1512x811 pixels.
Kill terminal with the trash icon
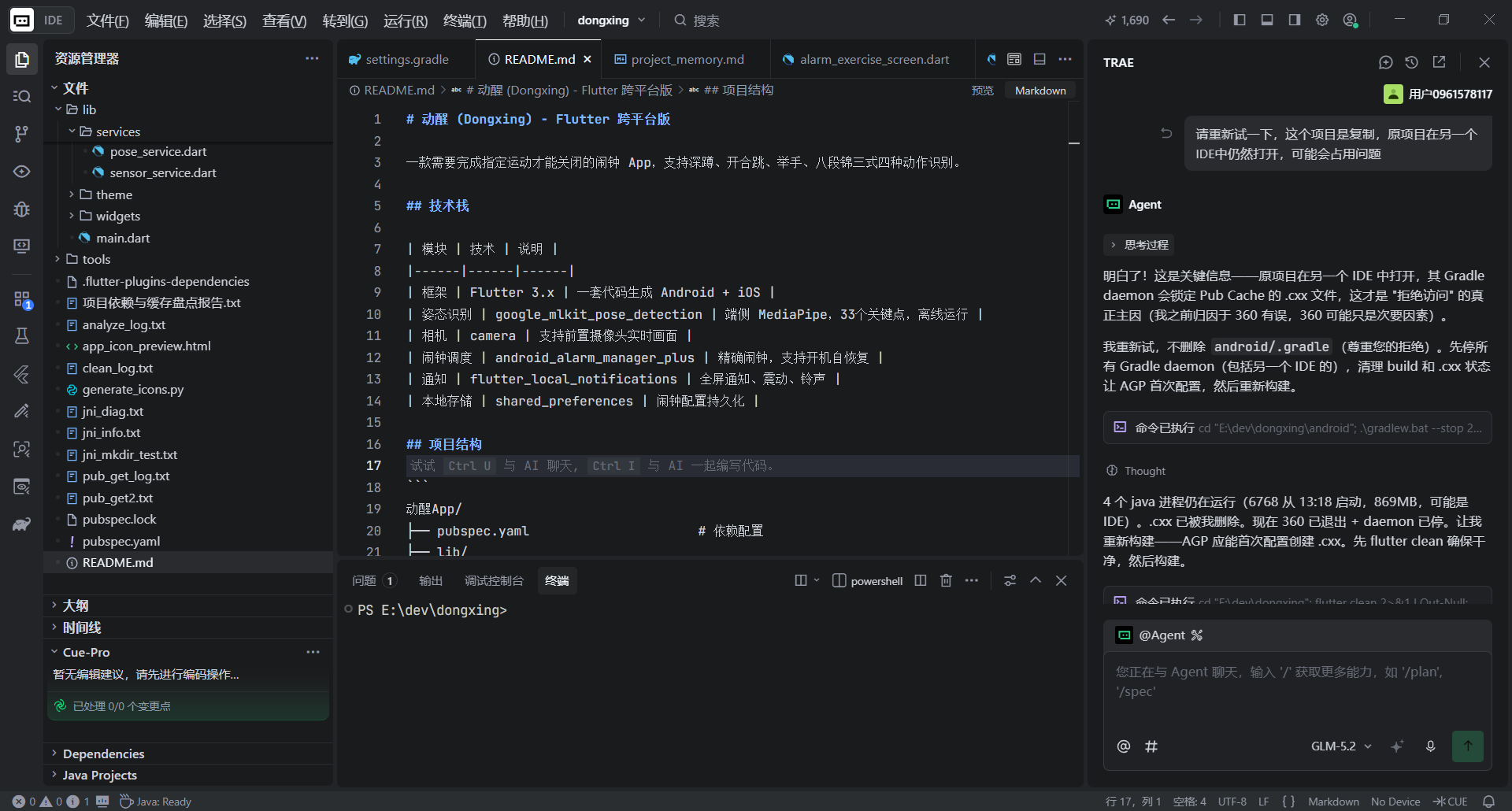946,580
